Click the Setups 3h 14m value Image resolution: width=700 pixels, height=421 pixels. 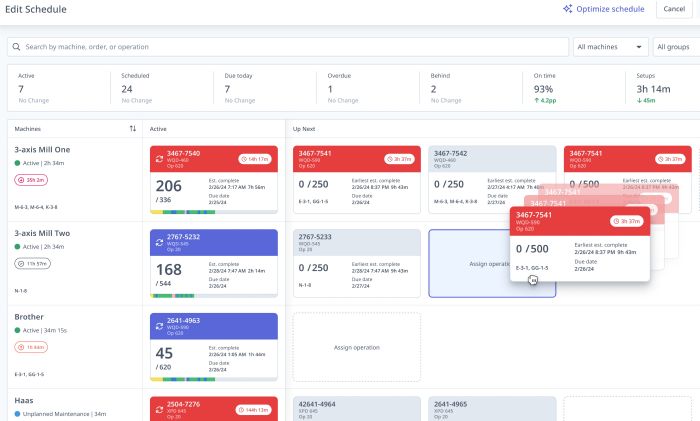point(654,89)
